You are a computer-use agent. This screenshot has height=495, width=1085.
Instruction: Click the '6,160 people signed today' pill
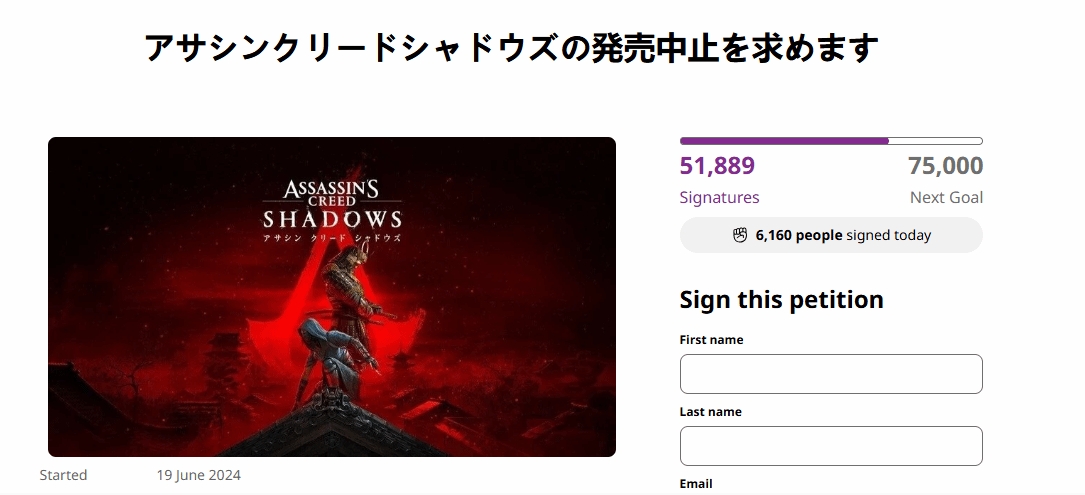click(x=831, y=235)
